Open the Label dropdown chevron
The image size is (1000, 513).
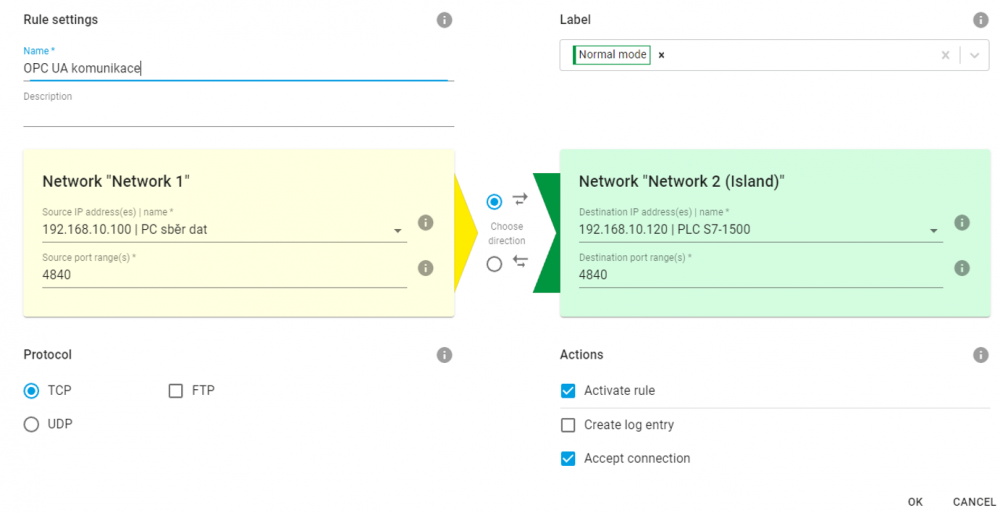[974, 56]
